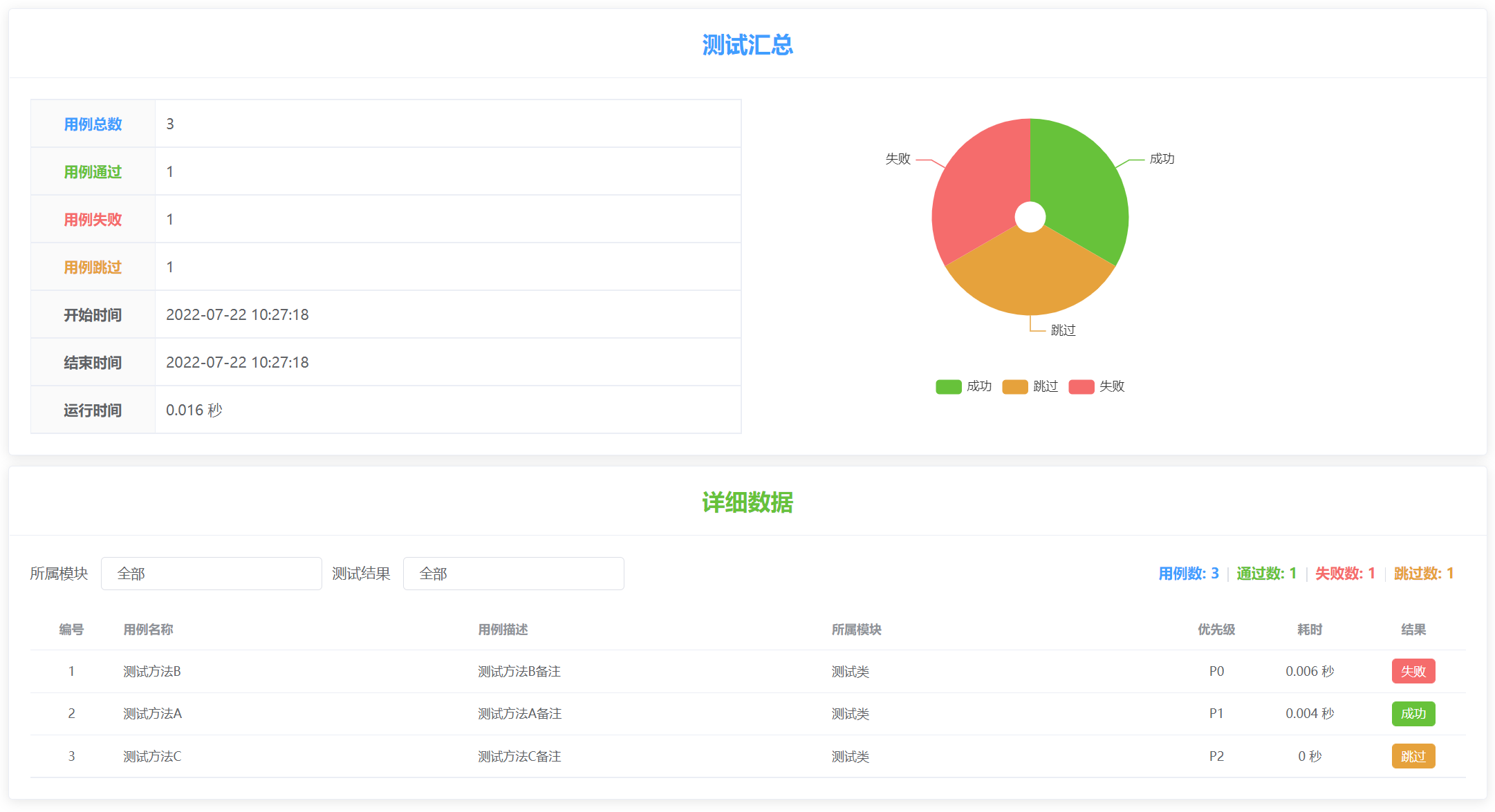Click the 失败数: 1 stat link
Screen dimensions: 1495x812
(x=1344, y=573)
